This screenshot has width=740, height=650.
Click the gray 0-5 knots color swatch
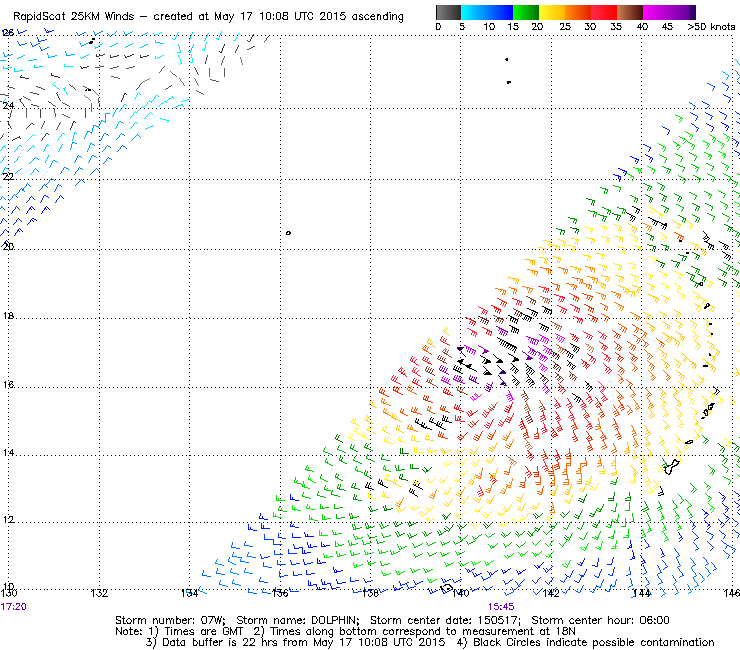click(448, 12)
